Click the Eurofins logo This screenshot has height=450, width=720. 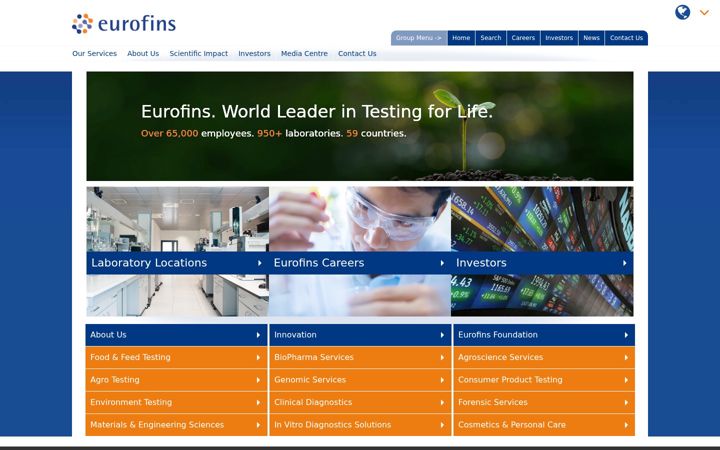(124, 24)
